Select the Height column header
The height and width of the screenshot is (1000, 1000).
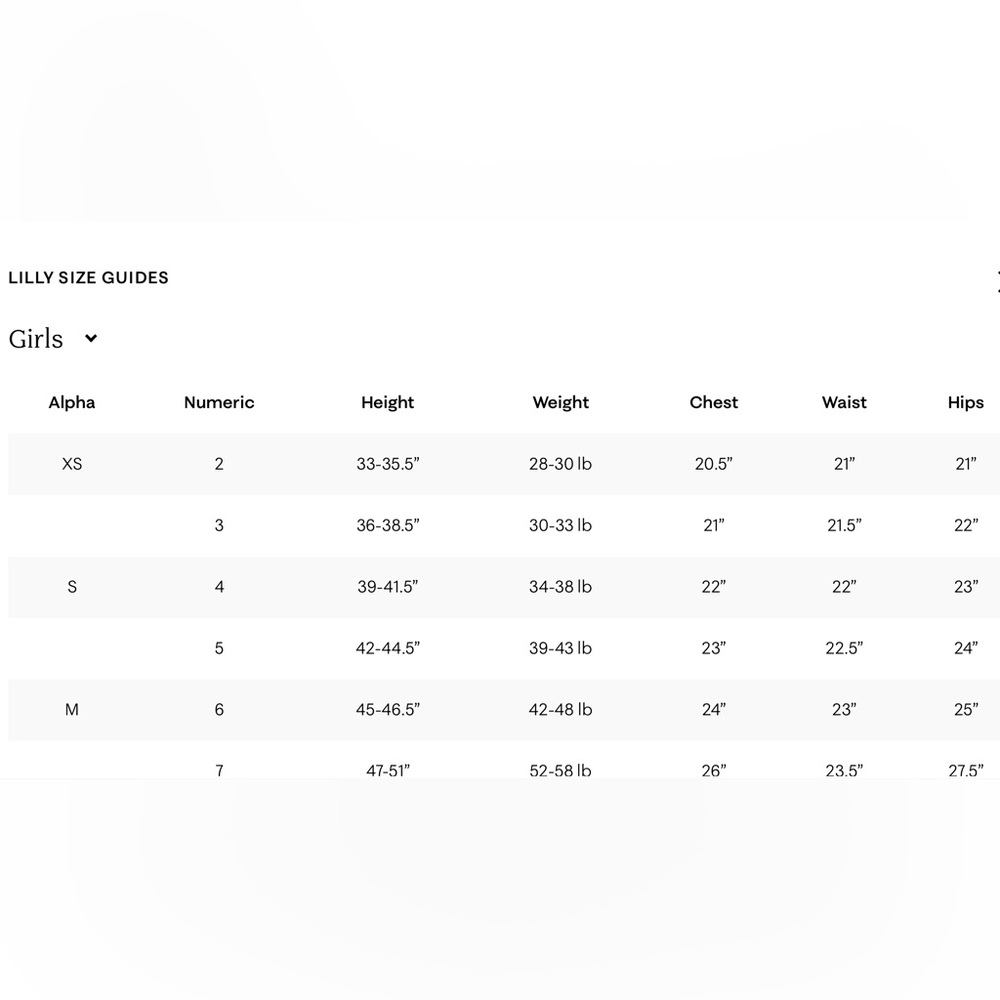coord(388,402)
